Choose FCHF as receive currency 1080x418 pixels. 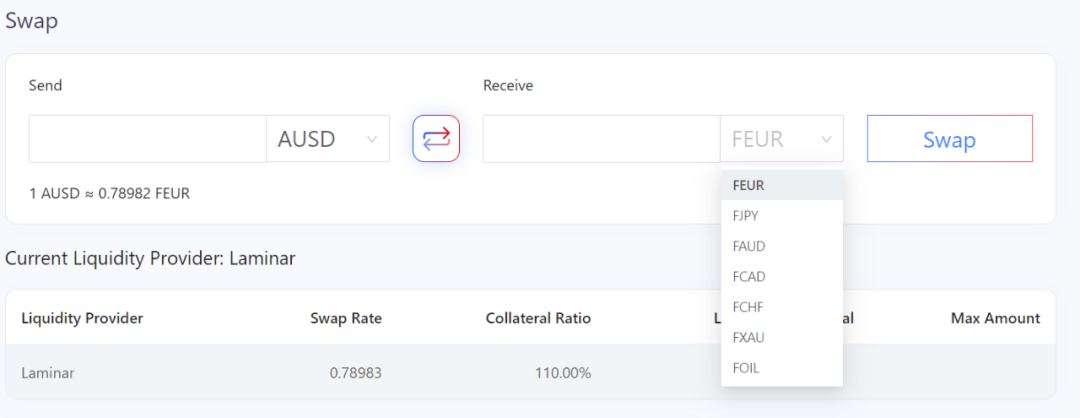748,307
